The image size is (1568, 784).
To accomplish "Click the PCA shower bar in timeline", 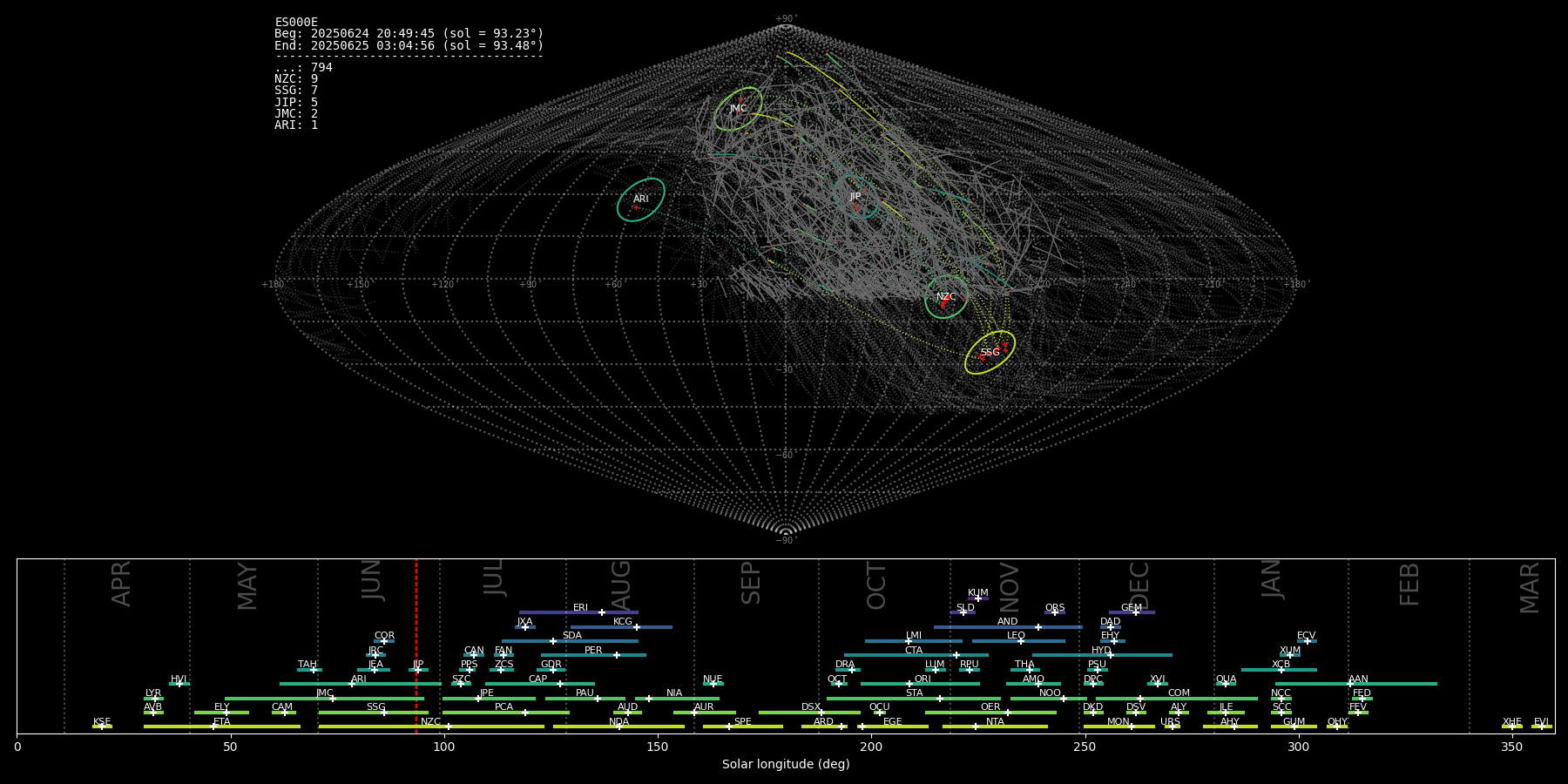I will tap(505, 713).
